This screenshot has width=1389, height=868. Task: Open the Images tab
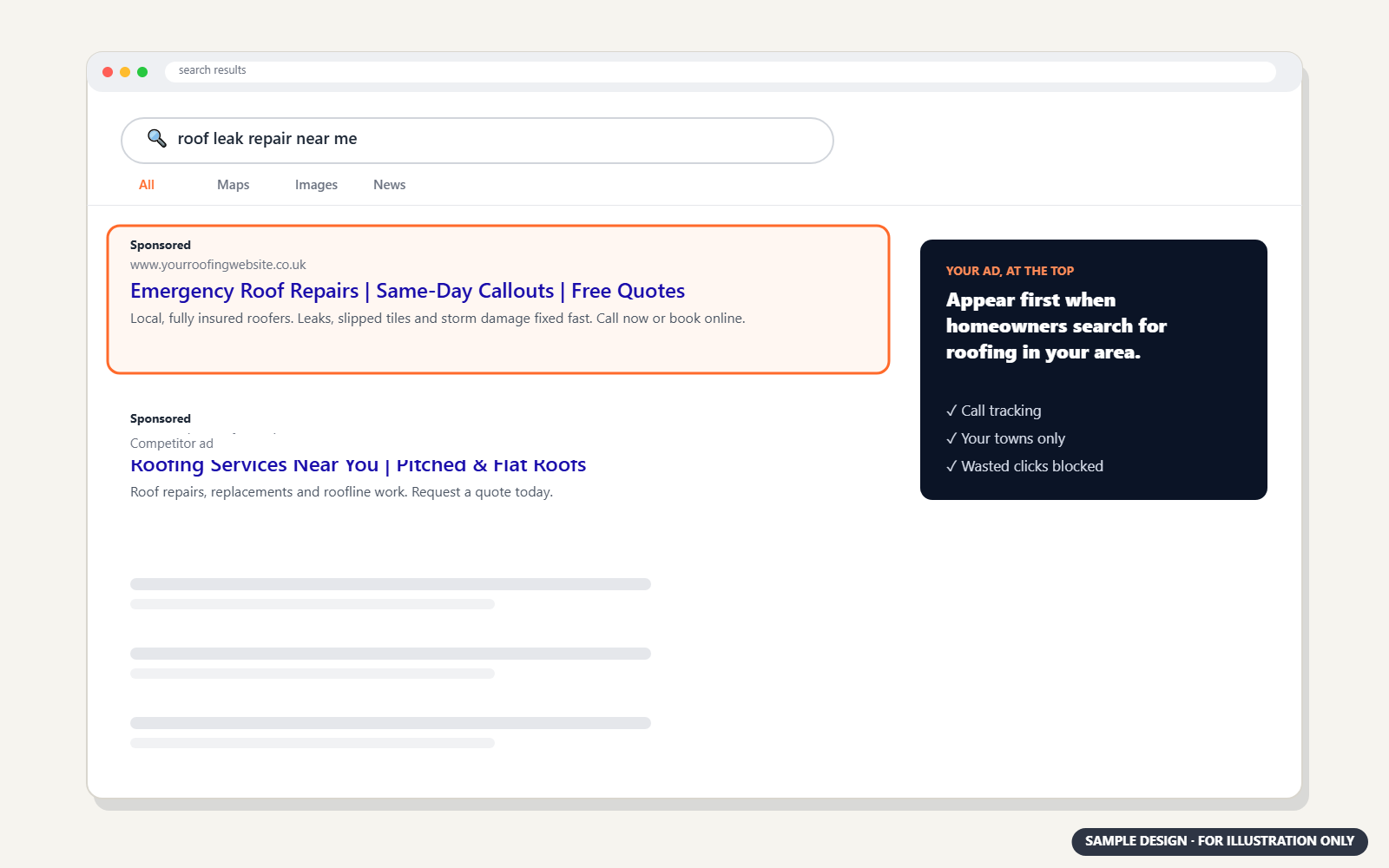pos(316,185)
